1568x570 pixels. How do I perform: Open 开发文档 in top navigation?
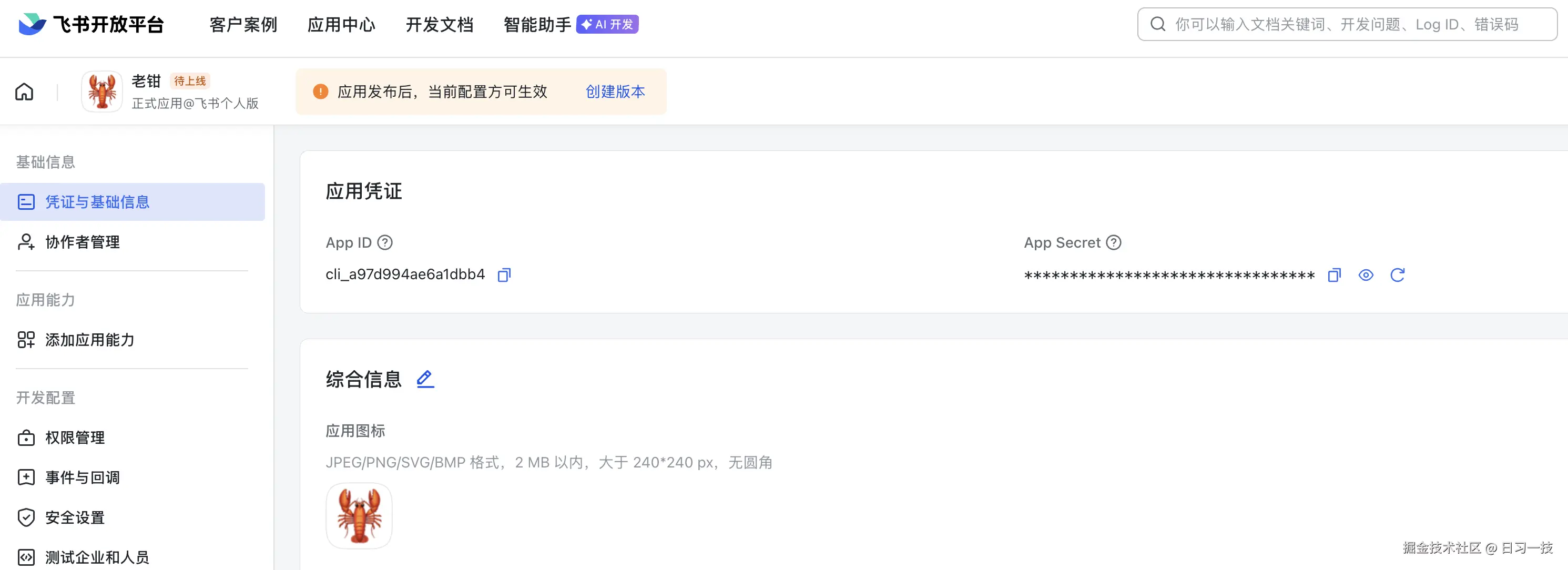pyautogui.click(x=440, y=24)
